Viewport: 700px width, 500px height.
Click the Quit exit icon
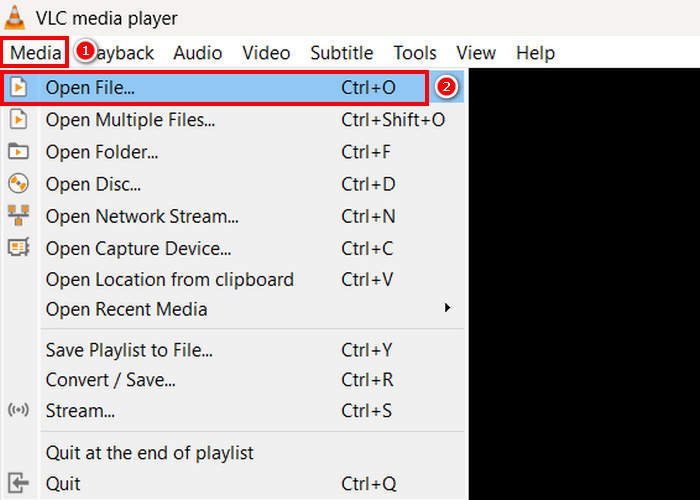pyautogui.click(x=17, y=484)
